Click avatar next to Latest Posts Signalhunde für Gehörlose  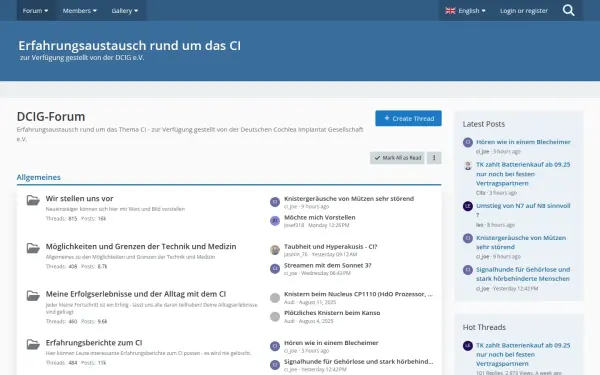pyautogui.click(x=468, y=270)
